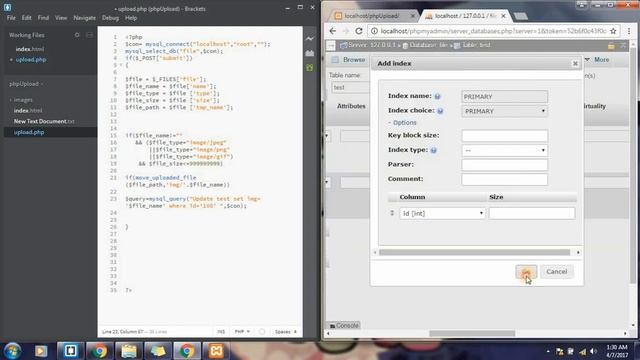Expand the phpUpload project dropdown
The width and height of the screenshot is (640, 360).
pyautogui.click(x=26, y=84)
